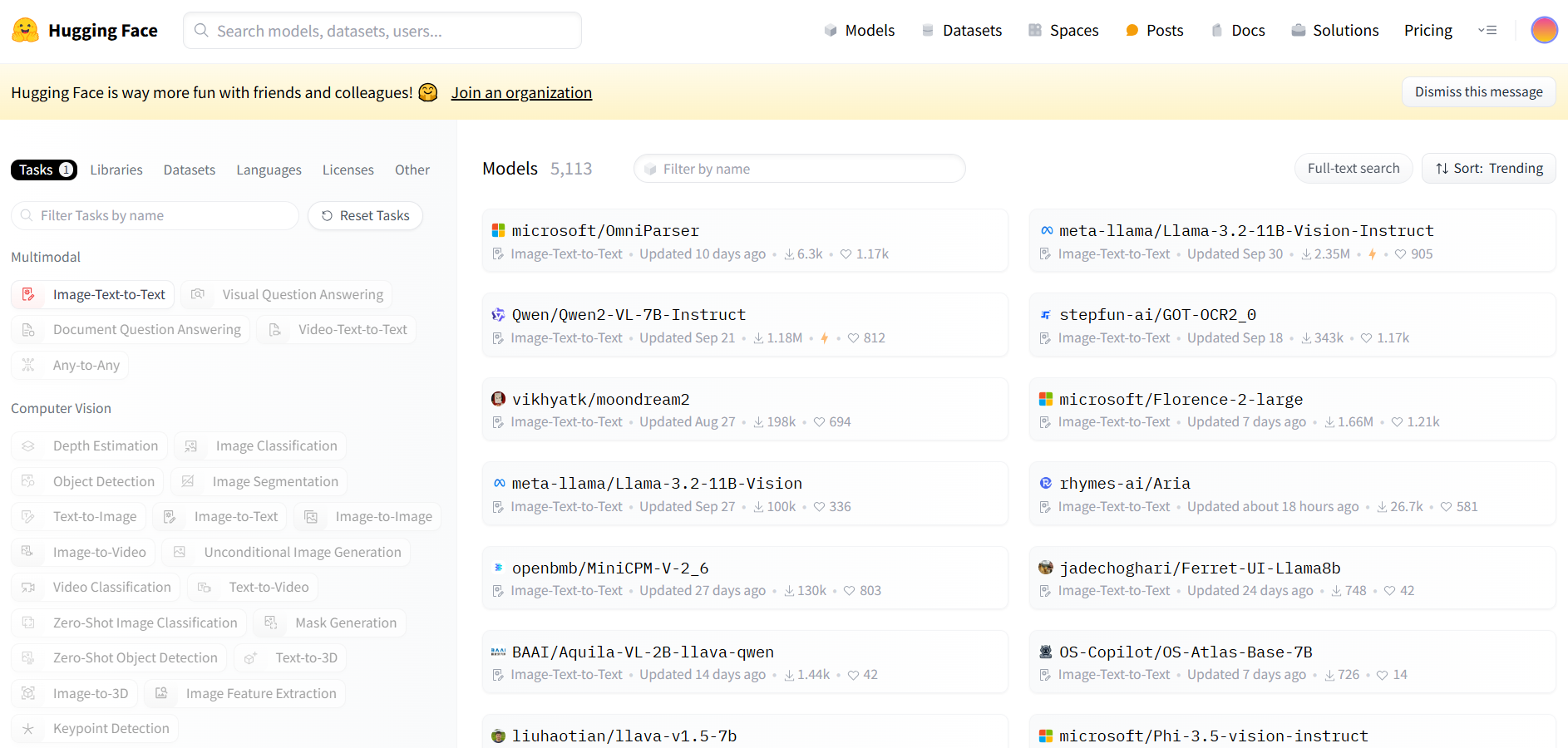The height and width of the screenshot is (748, 1568).
Task: Click the rhymes-ai logo icon
Action: [1046, 483]
